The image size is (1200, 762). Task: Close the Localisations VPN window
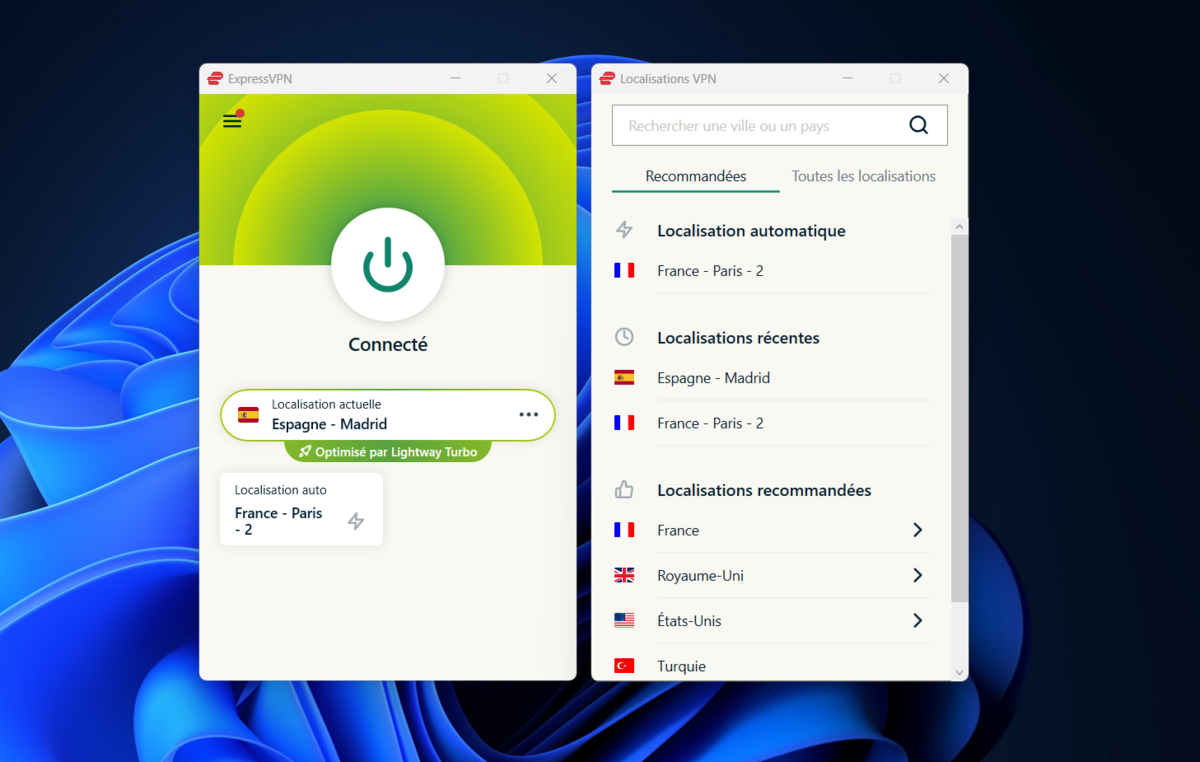(x=944, y=78)
